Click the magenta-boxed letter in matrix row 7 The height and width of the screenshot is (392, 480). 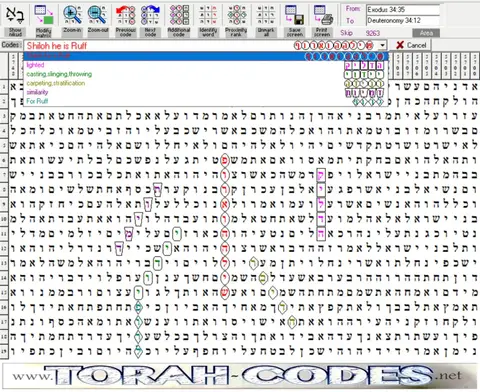click(321, 175)
